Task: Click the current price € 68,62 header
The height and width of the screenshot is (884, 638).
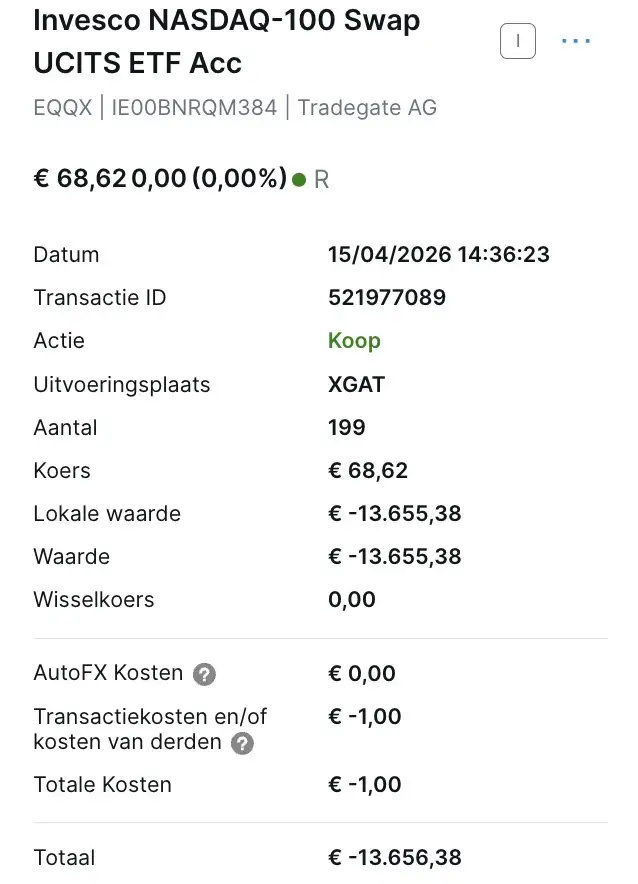Action: [80, 178]
